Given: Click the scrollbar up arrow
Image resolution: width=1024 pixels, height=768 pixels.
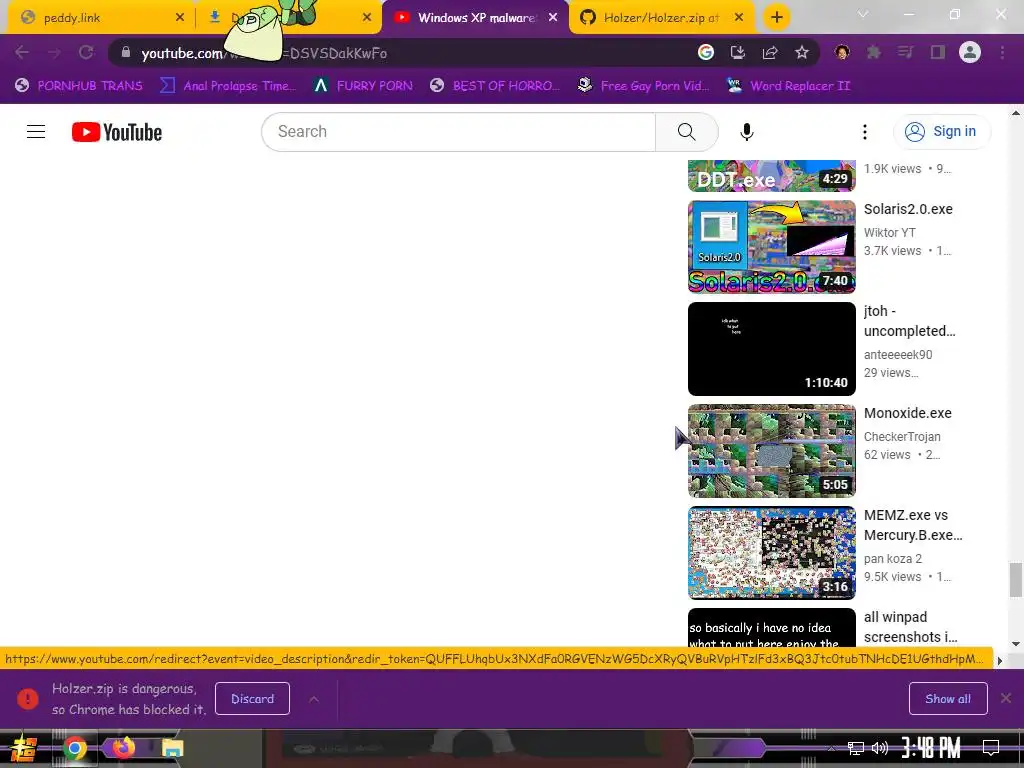Looking at the screenshot, I should [1016, 113].
